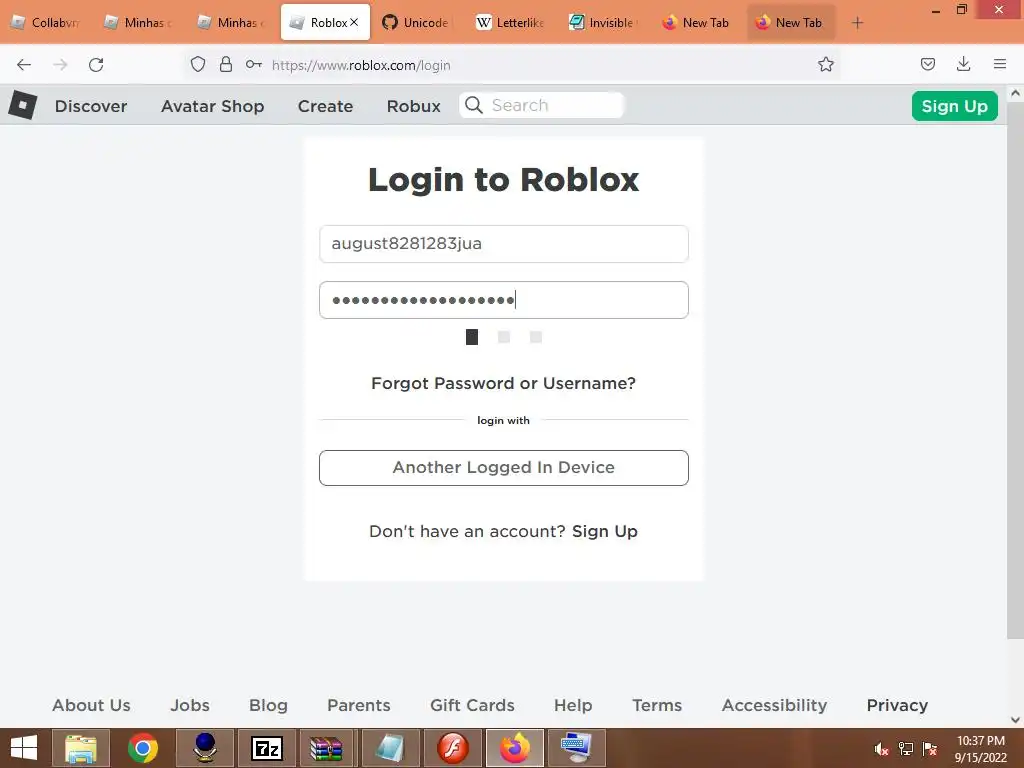This screenshot has height=768, width=1024.
Task: Open Terms footer link
Action: 657,705
